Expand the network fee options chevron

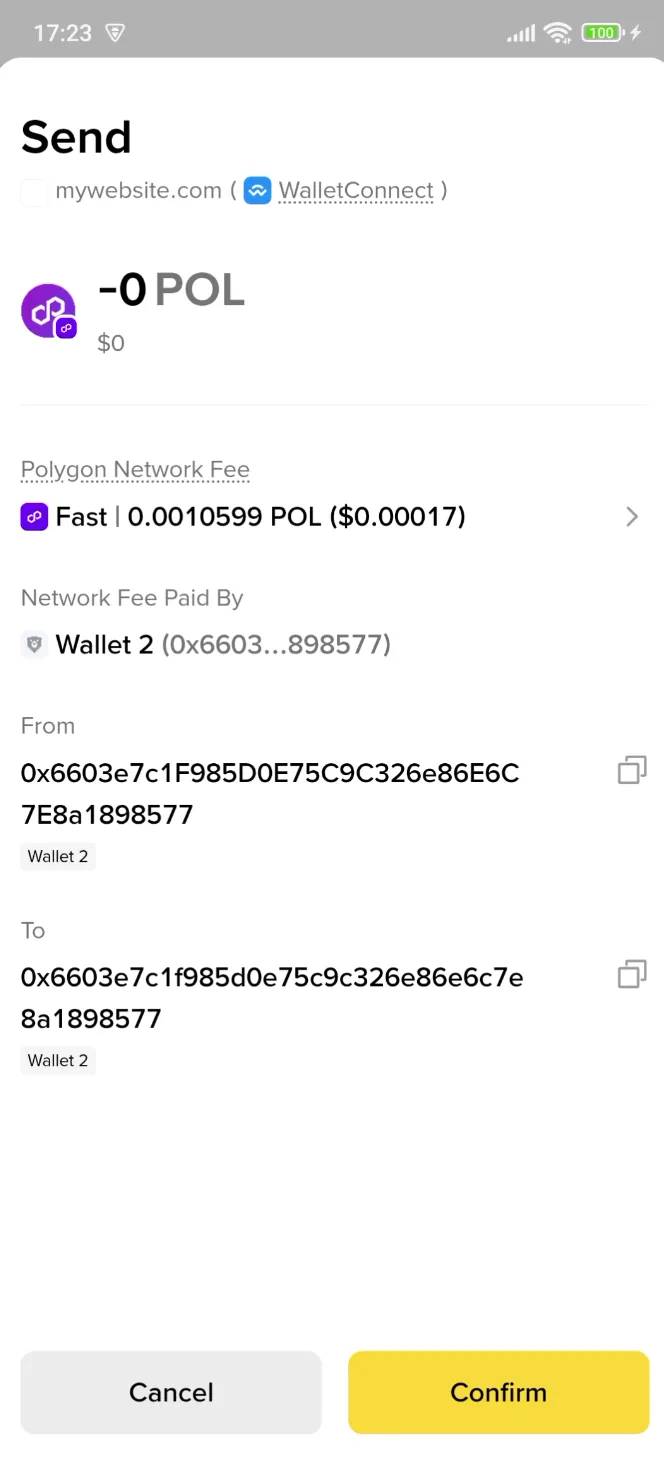pos(631,516)
